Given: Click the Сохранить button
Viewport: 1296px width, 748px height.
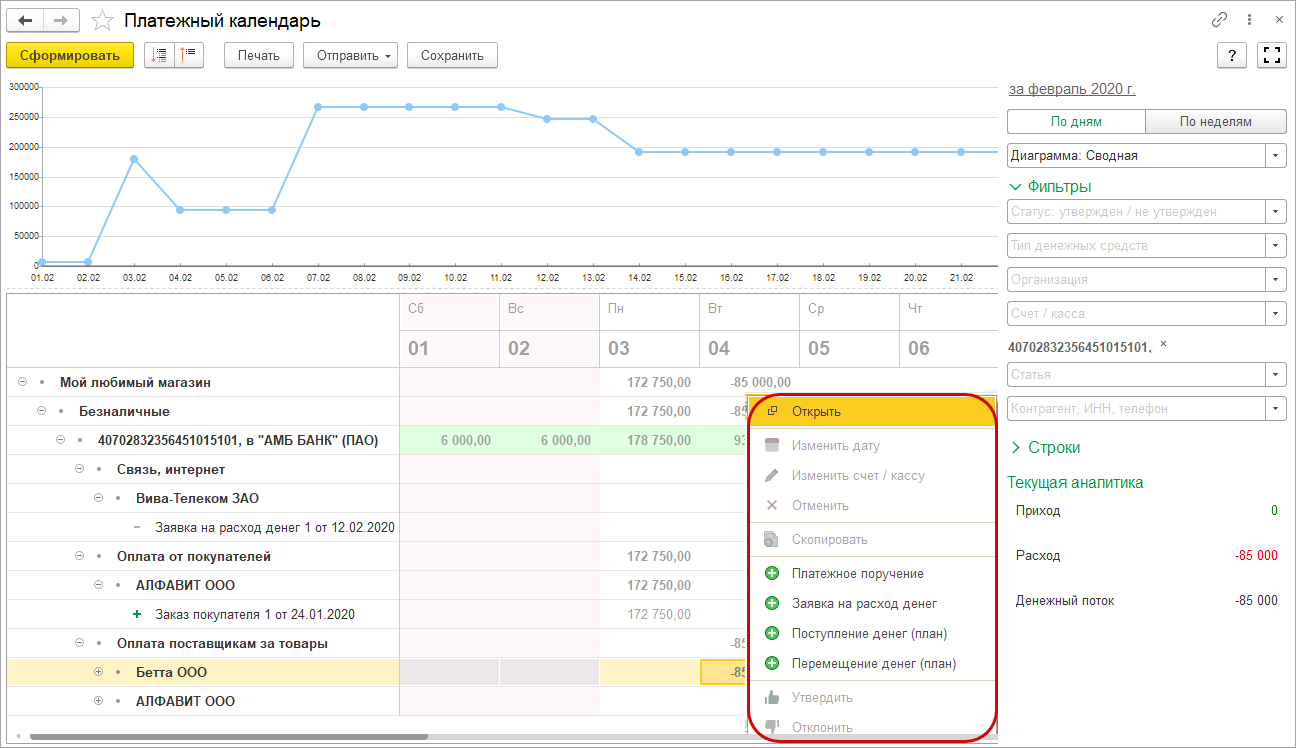Looking at the screenshot, I should [x=452, y=56].
